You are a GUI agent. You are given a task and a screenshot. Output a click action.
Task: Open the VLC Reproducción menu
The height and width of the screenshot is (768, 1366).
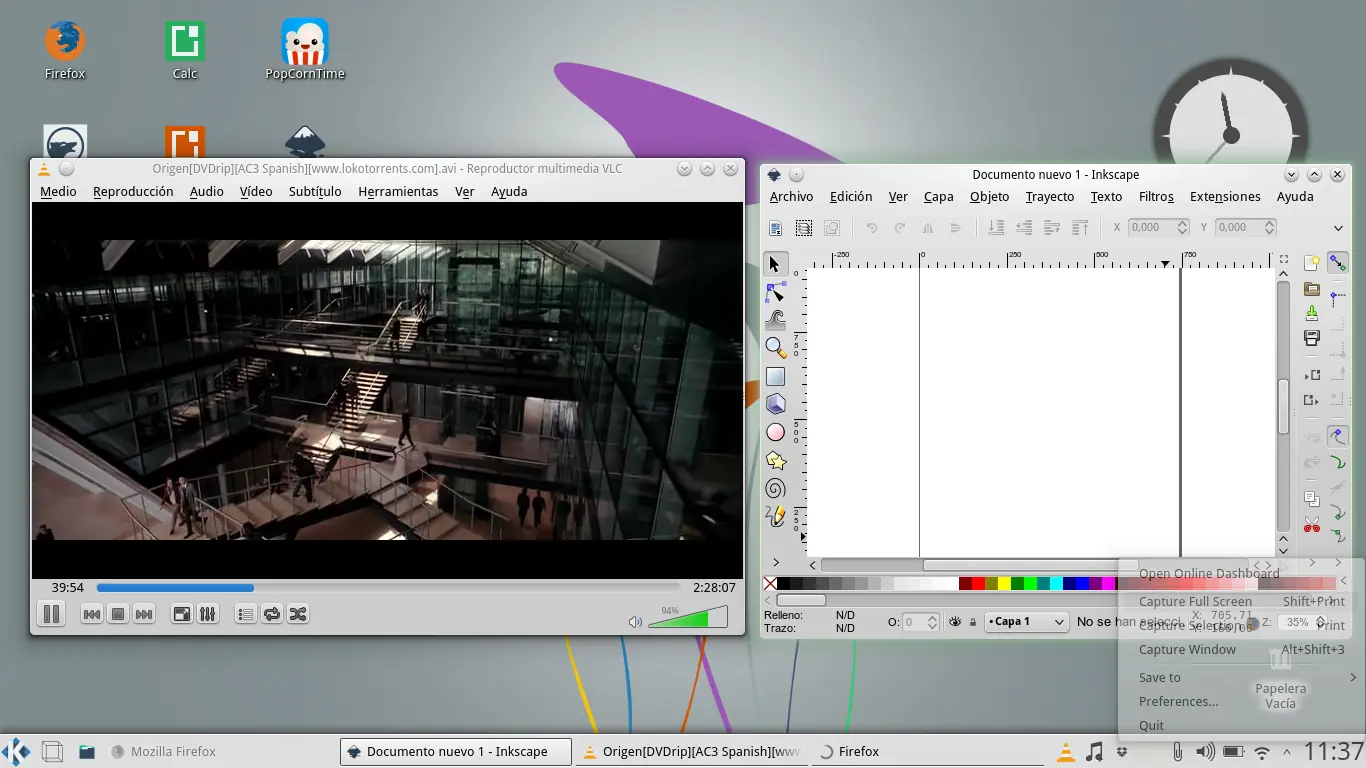[x=133, y=191]
